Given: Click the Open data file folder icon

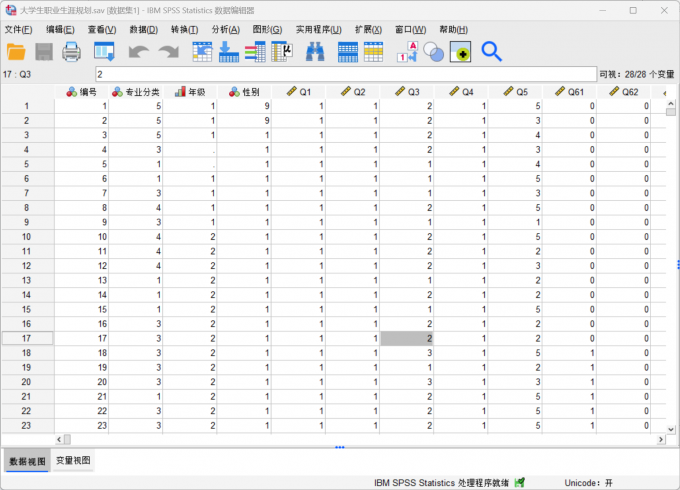Looking at the screenshot, I should (17, 51).
